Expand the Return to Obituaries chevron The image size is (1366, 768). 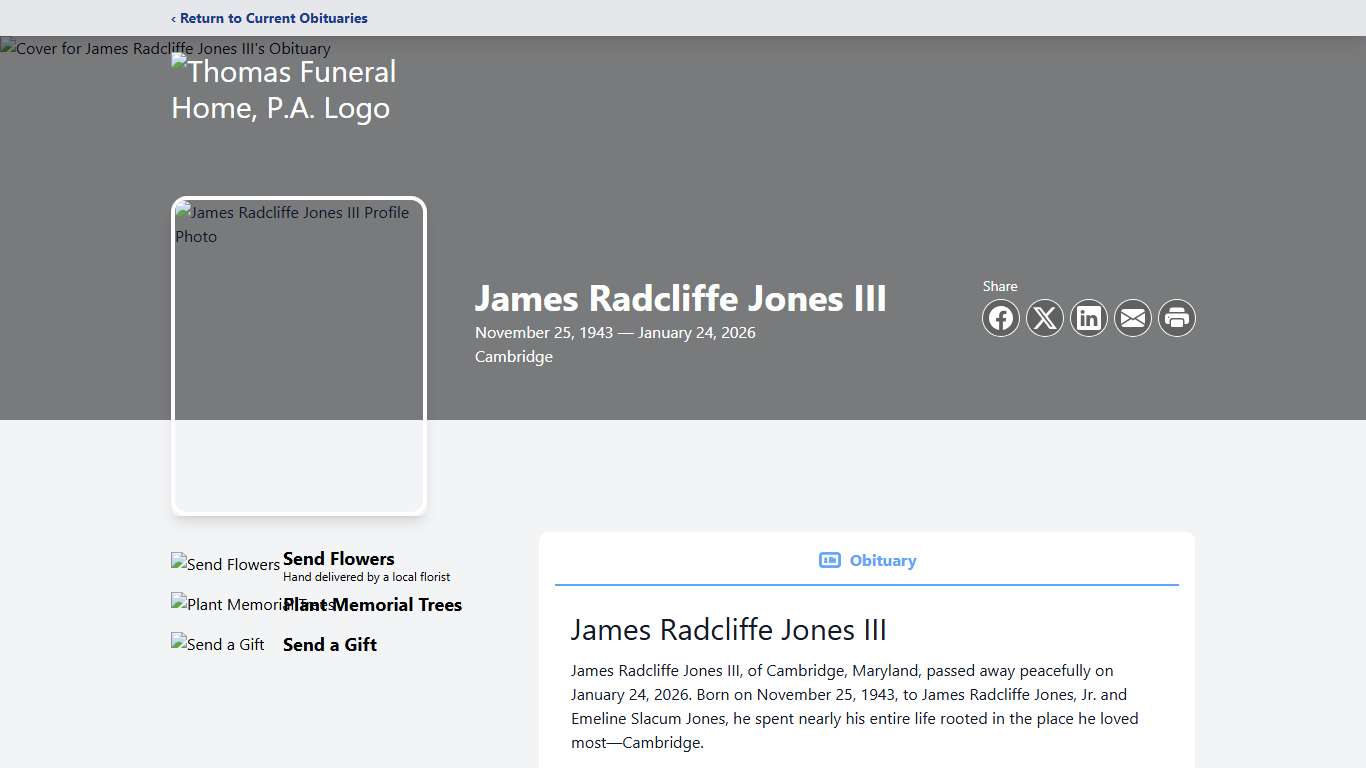173,18
